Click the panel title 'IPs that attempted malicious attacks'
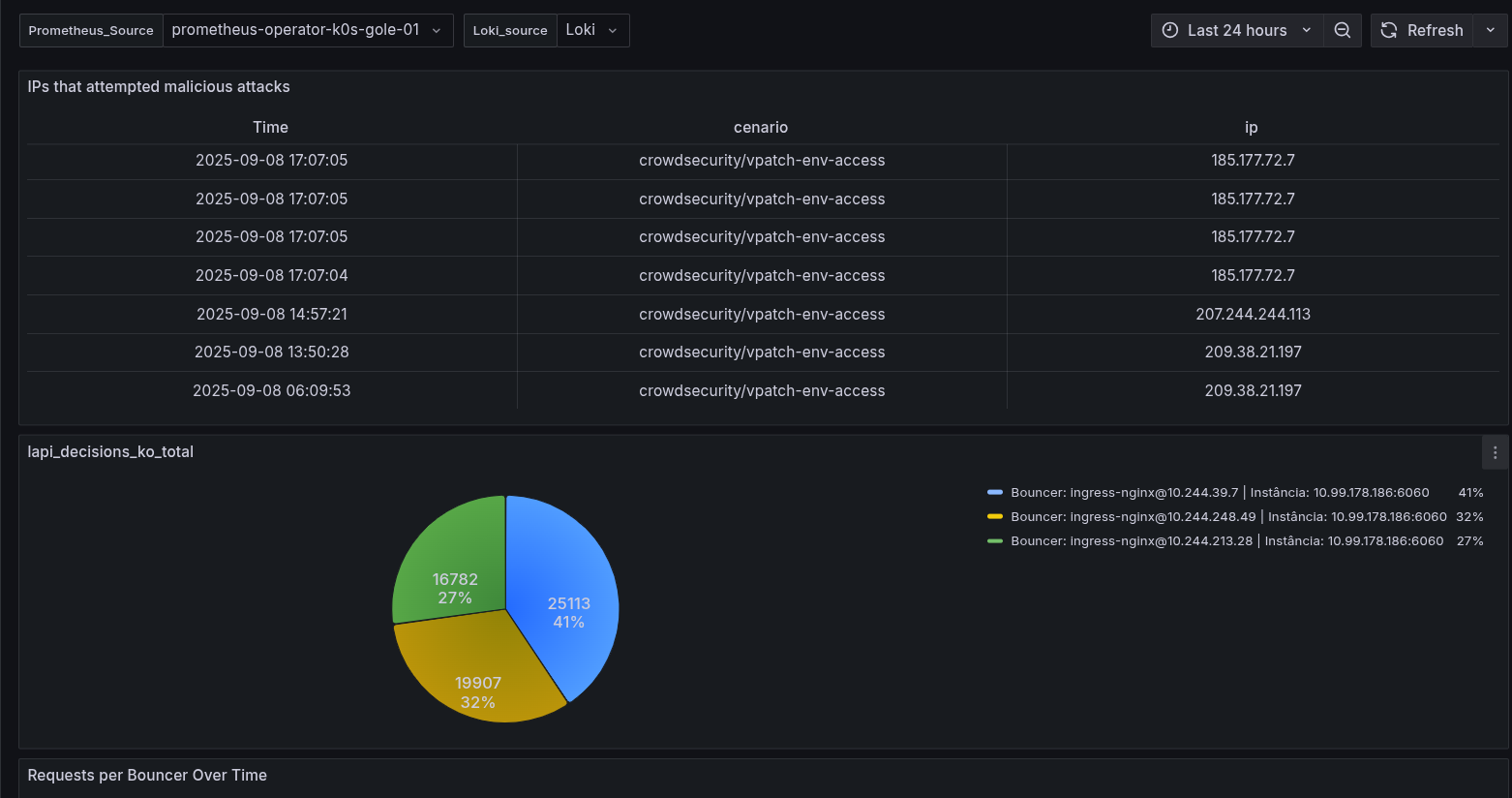The image size is (1512, 798). 159,86
